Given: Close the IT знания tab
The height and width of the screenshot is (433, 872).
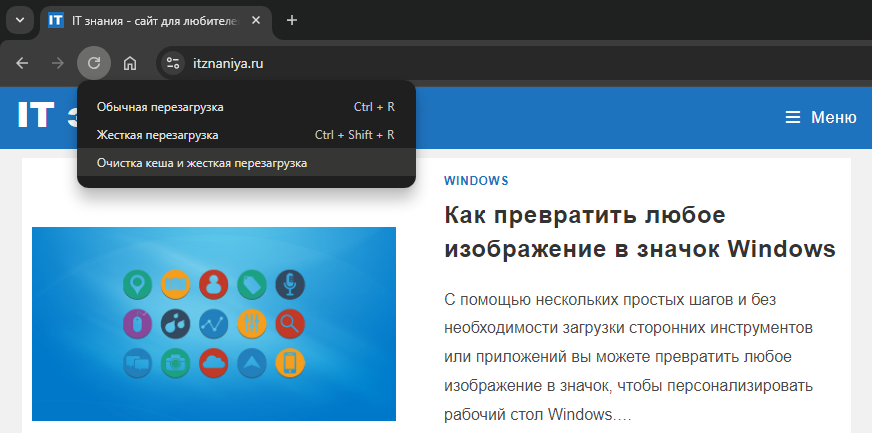Looking at the screenshot, I should 256,21.
